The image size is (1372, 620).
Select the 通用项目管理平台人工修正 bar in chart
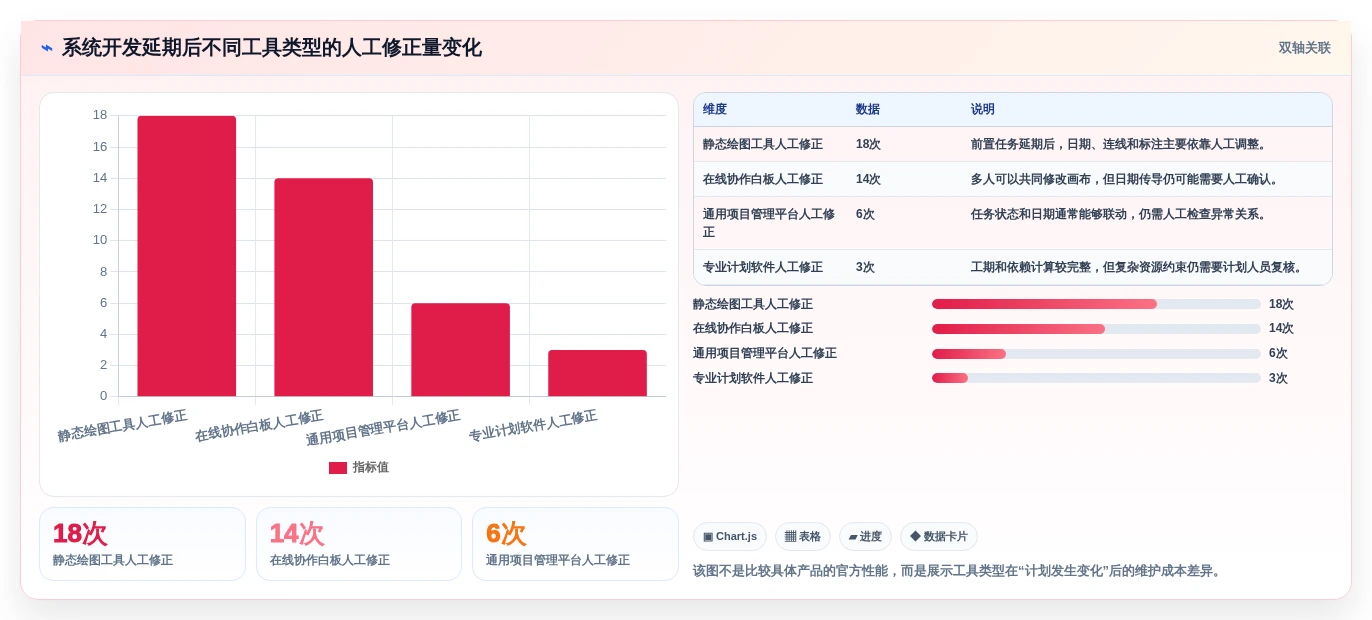[461, 350]
